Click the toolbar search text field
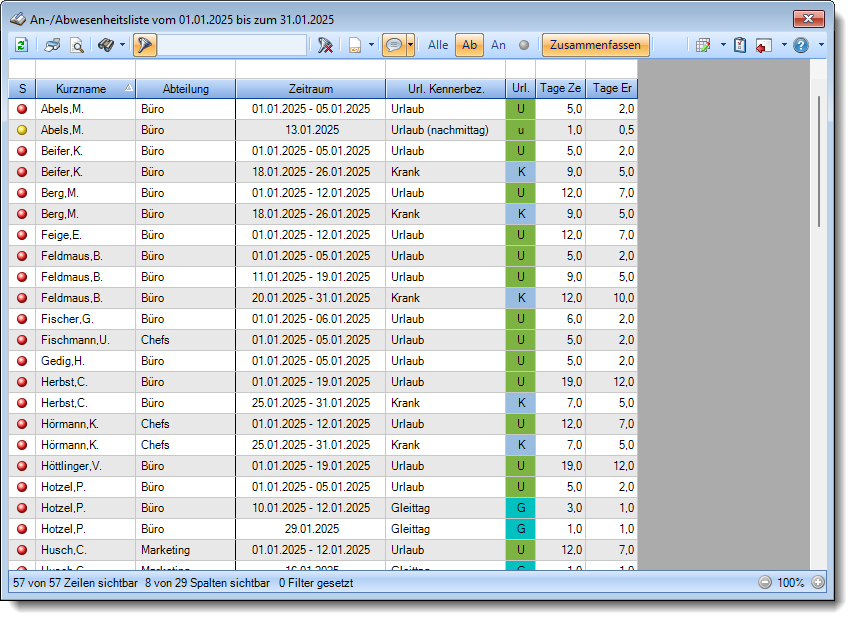Image resolution: width=855 pixels, height=621 pixels. click(x=232, y=45)
